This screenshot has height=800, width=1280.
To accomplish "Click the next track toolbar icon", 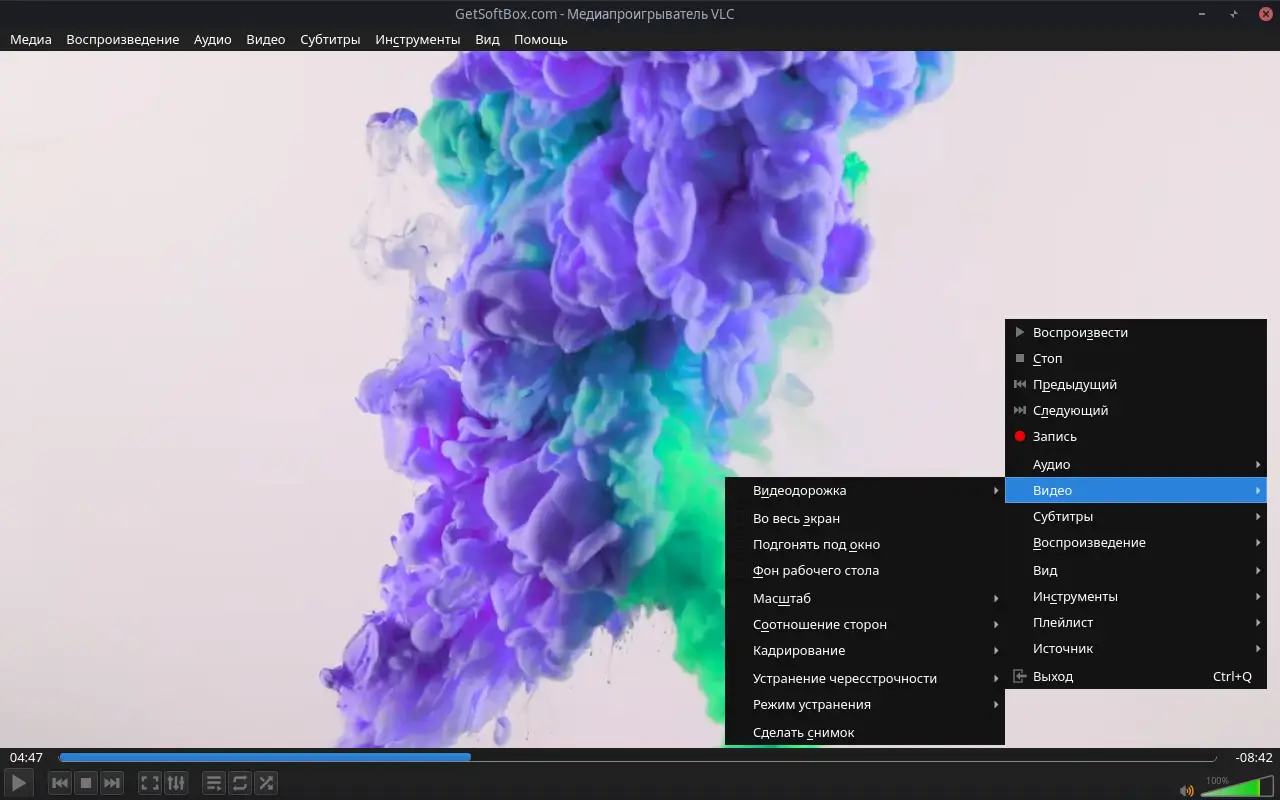I will tap(112, 783).
